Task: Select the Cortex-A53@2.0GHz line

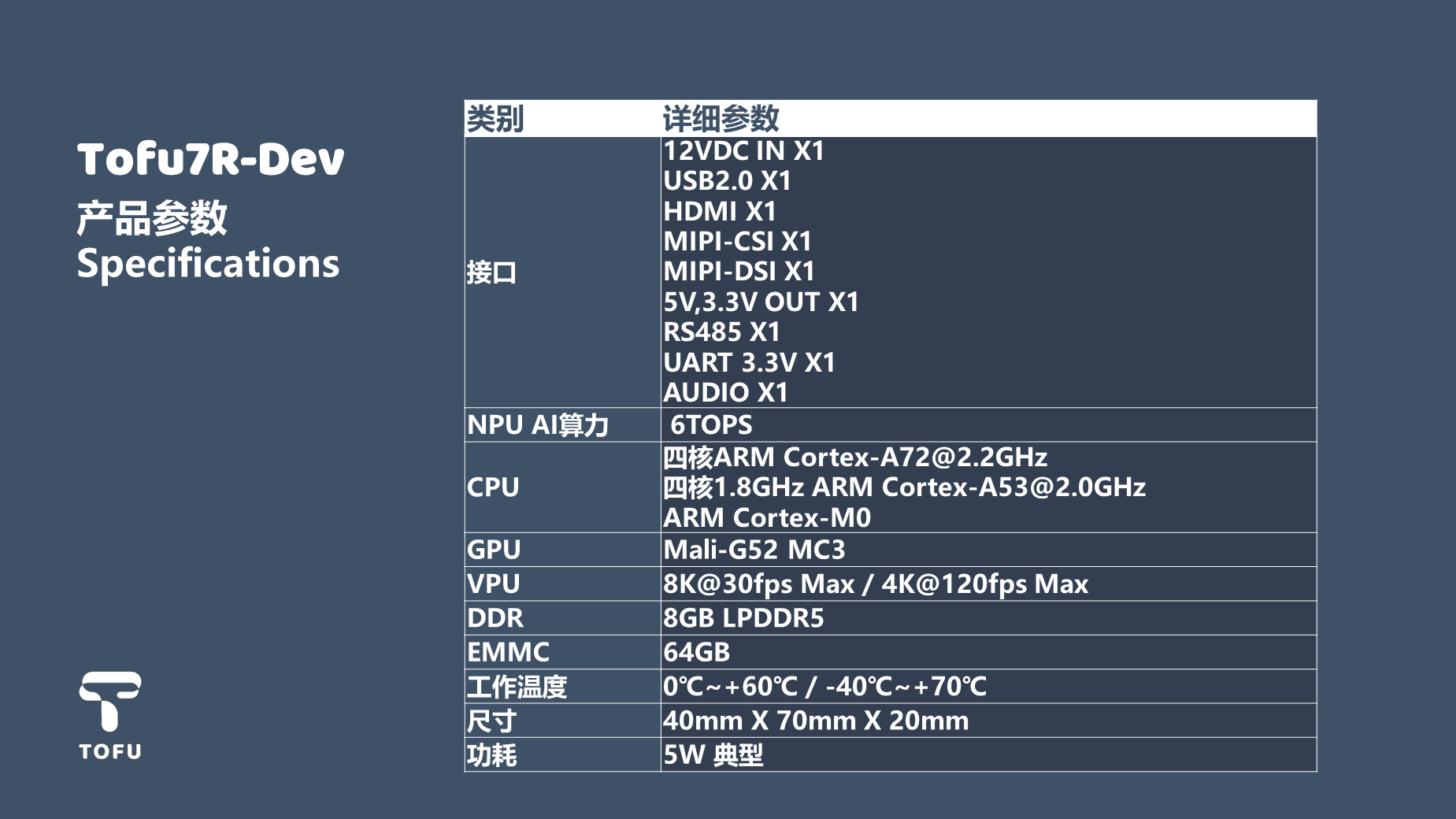Action: (x=904, y=487)
